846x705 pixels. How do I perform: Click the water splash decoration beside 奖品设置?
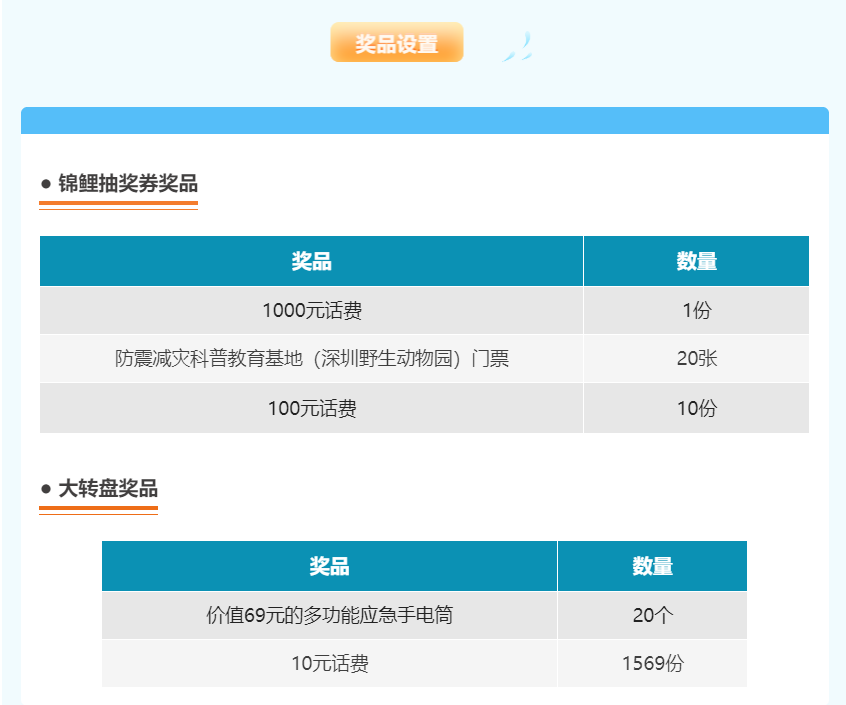518,47
